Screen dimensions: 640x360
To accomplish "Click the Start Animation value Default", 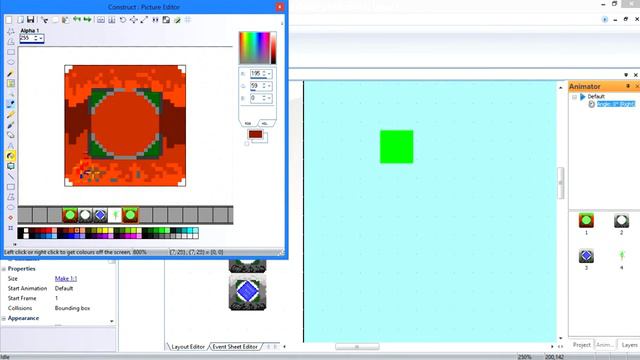I will pyautogui.click(x=64, y=288).
